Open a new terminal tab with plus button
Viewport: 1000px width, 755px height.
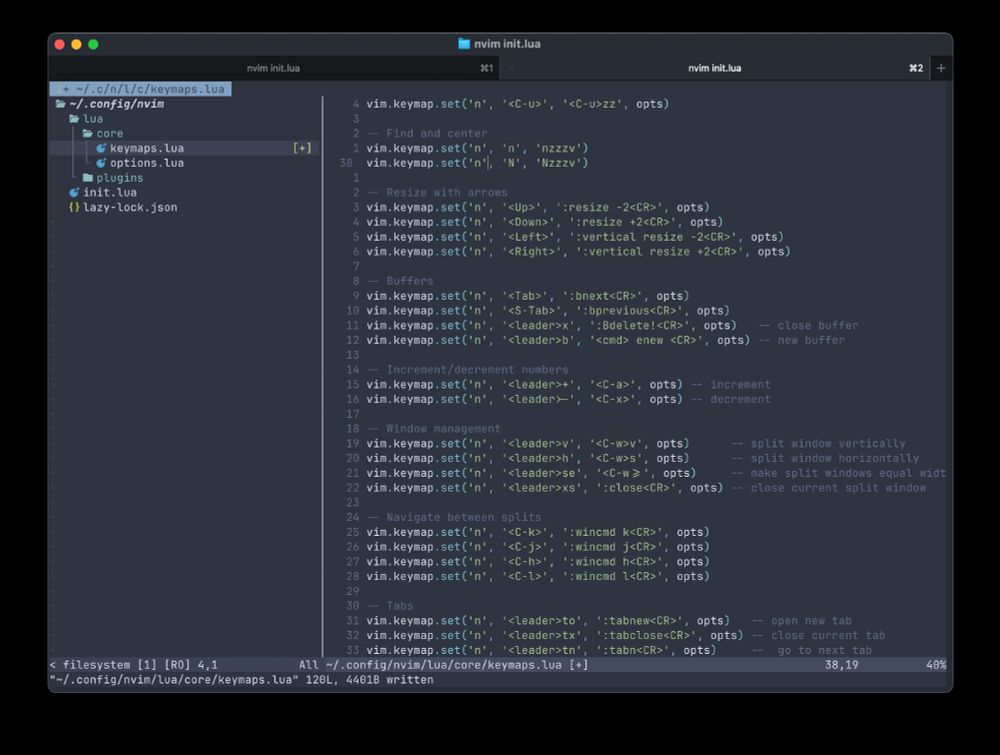pos(941,68)
